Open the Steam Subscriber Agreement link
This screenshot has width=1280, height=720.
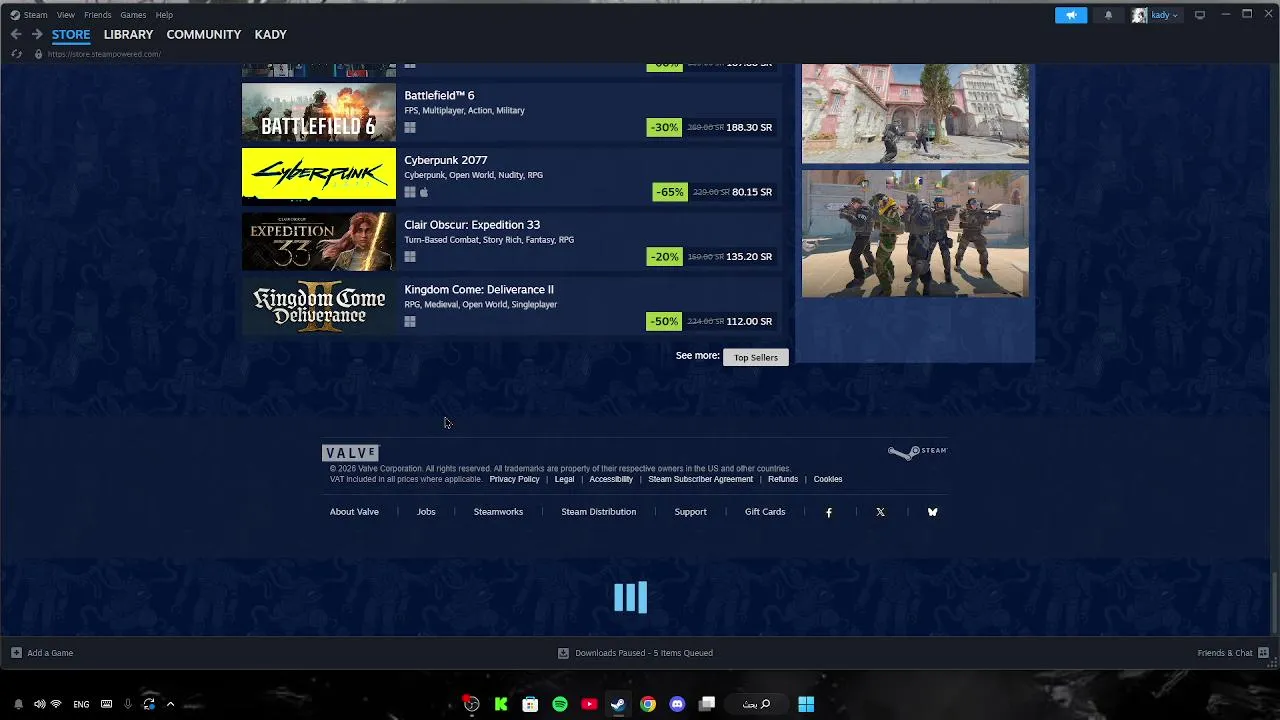[700, 479]
